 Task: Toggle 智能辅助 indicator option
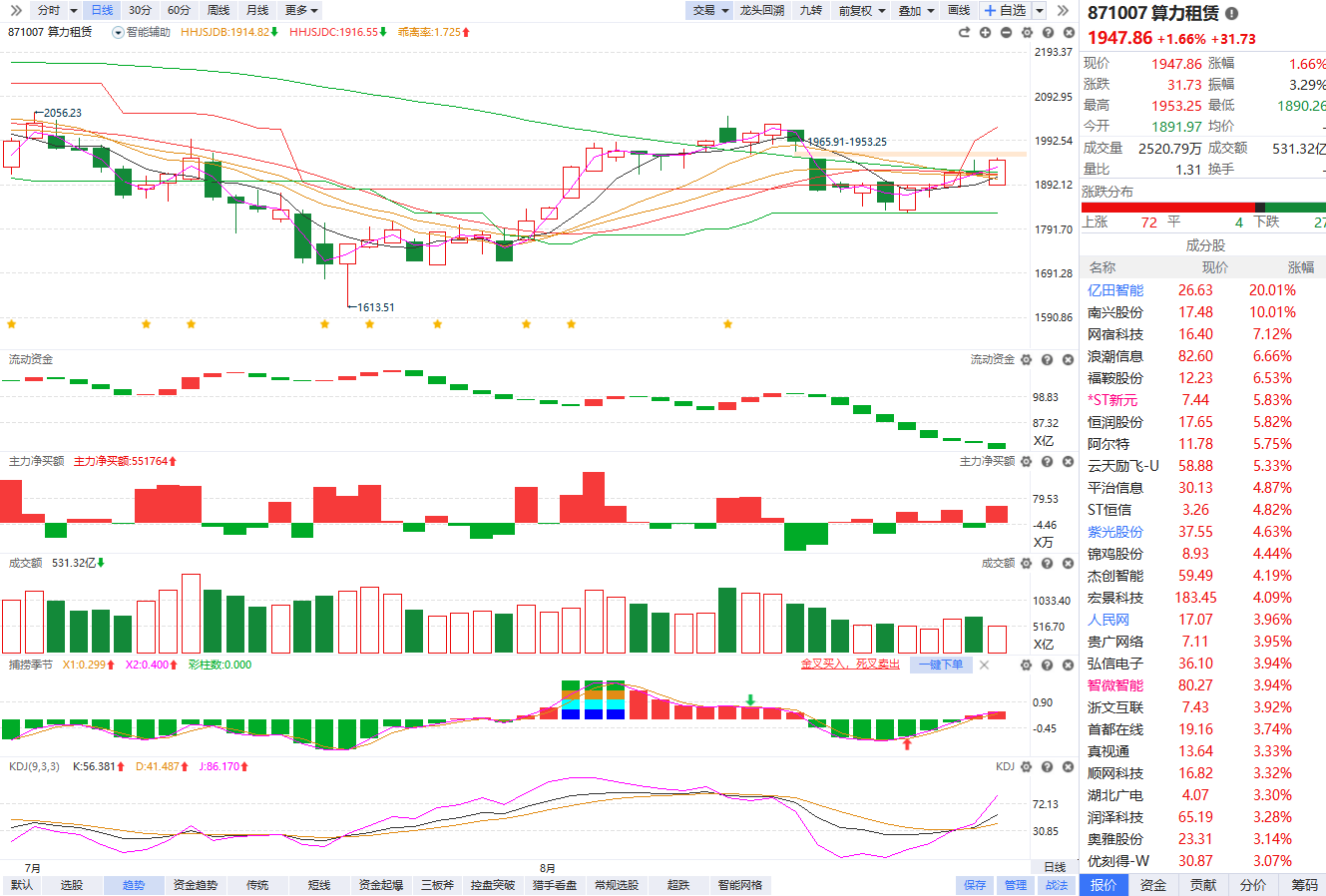coord(142,32)
